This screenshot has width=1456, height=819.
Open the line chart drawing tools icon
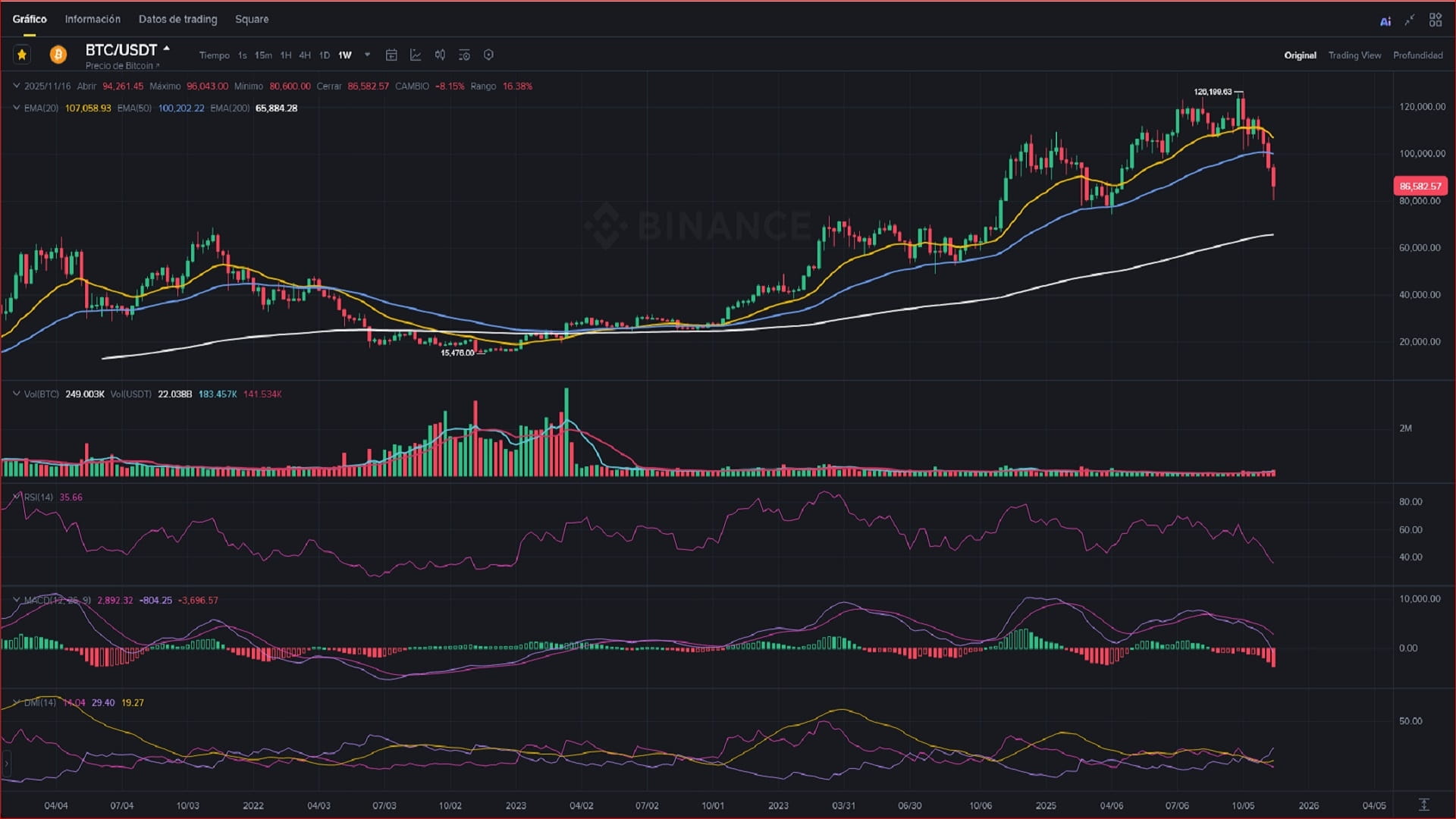click(x=416, y=55)
